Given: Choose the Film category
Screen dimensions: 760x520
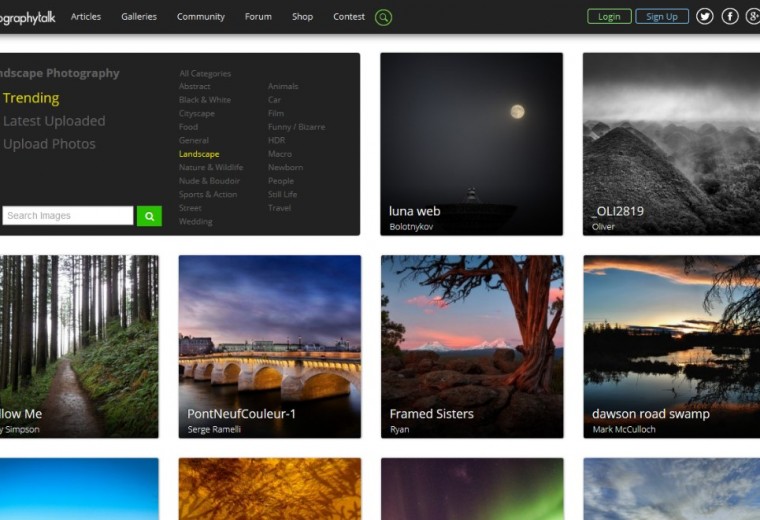Looking at the screenshot, I should tap(276, 113).
